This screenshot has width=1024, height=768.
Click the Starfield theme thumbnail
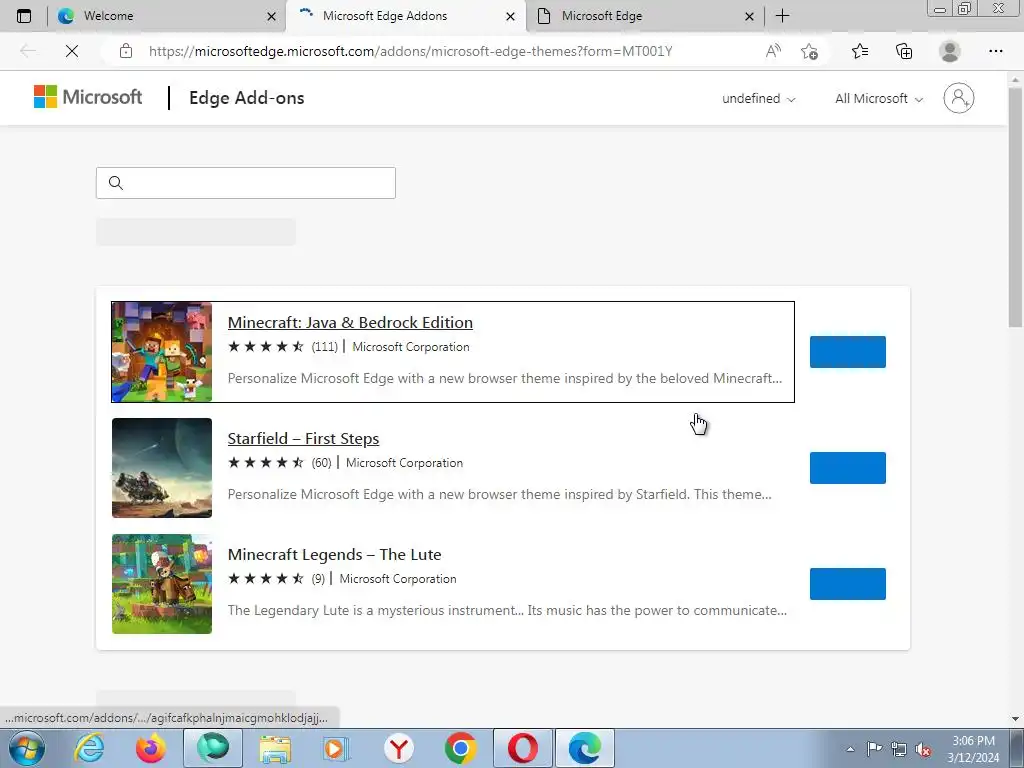[162, 468]
